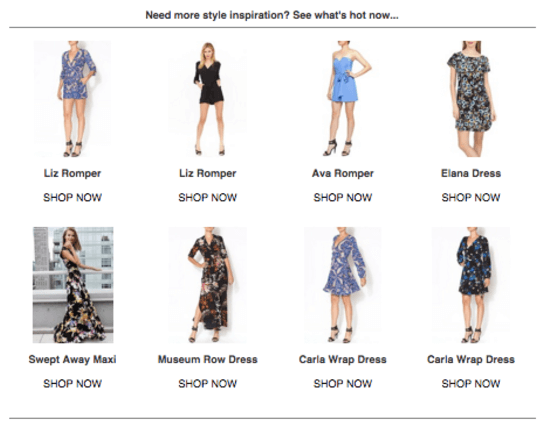Click the style inspiration header text
This screenshot has width=551, height=432.
(x=272, y=15)
